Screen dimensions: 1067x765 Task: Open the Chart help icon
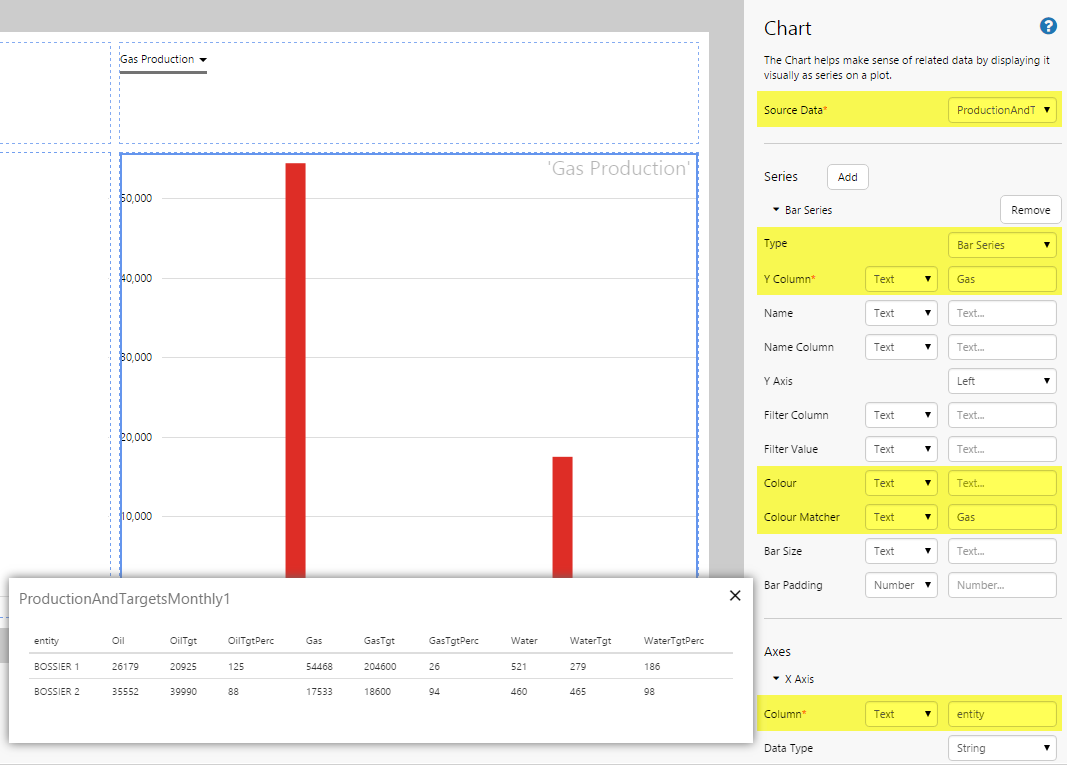point(1048,27)
